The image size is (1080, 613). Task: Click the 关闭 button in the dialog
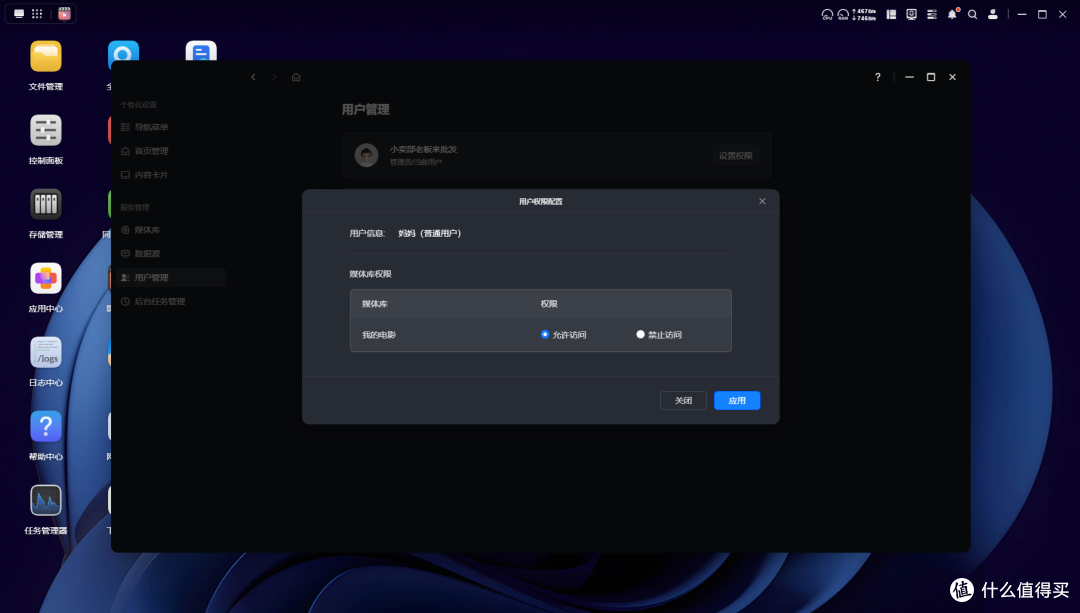pyautogui.click(x=683, y=400)
